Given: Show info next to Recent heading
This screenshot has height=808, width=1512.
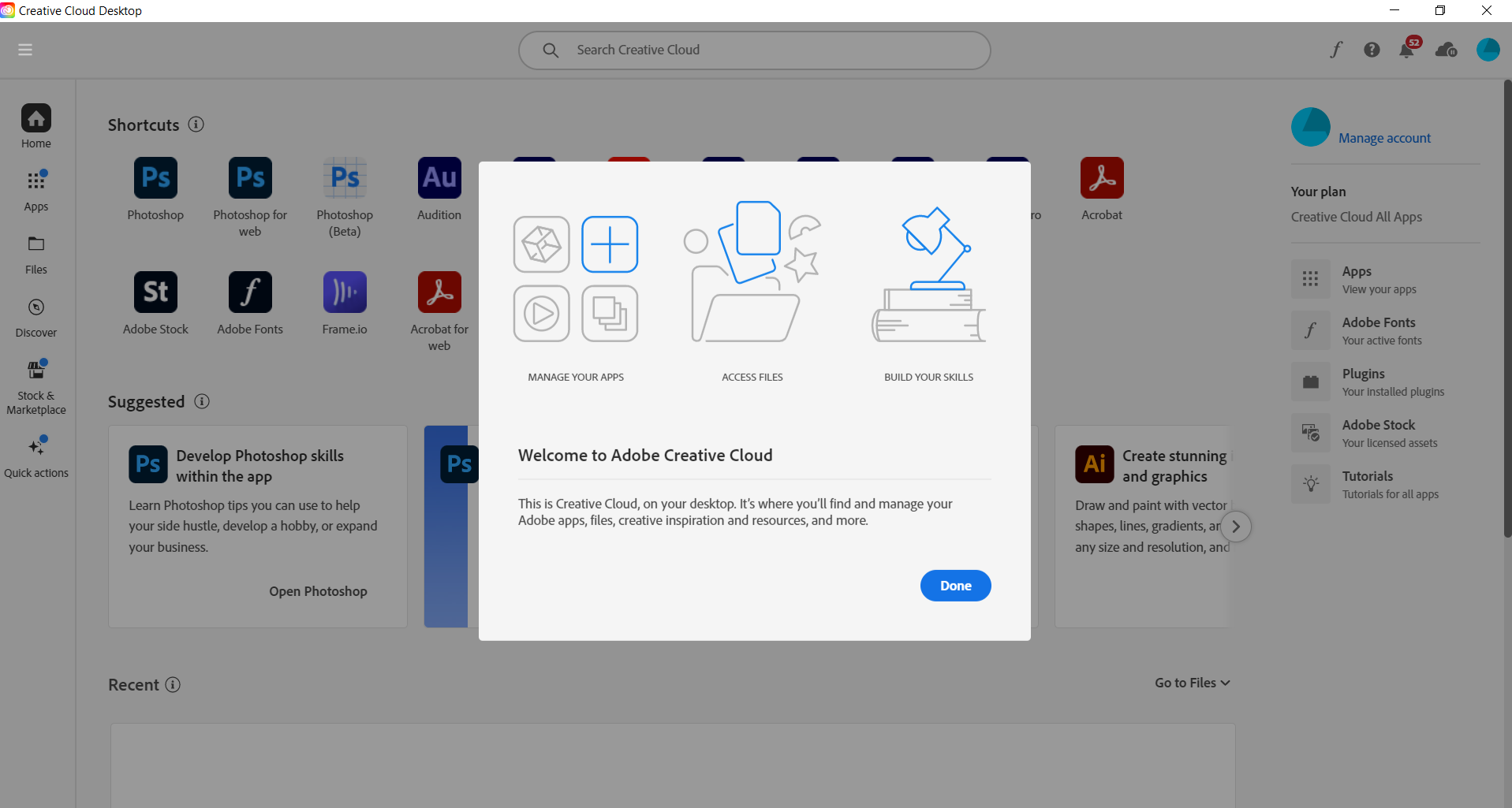Looking at the screenshot, I should pyautogui.click(x=173, y=684).
